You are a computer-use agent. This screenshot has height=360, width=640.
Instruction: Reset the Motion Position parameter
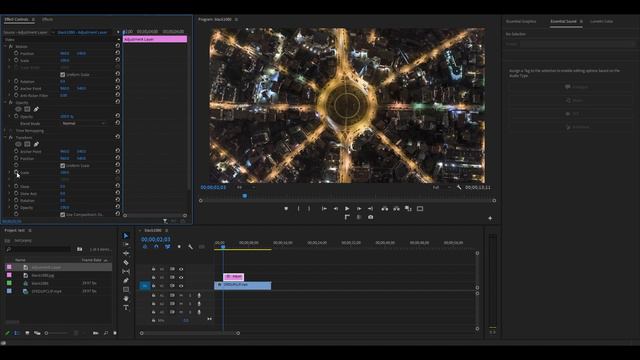pos(118,53)
